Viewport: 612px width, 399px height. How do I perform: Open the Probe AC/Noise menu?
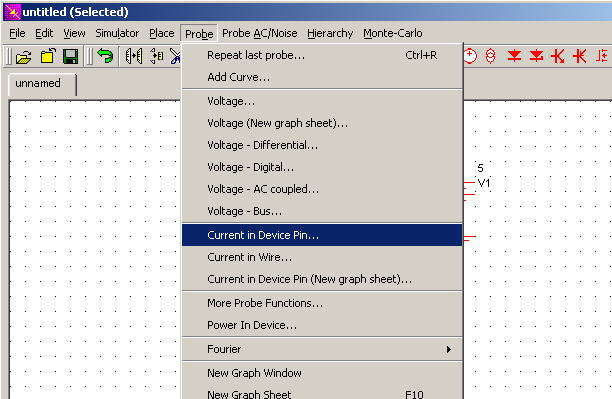260,33
